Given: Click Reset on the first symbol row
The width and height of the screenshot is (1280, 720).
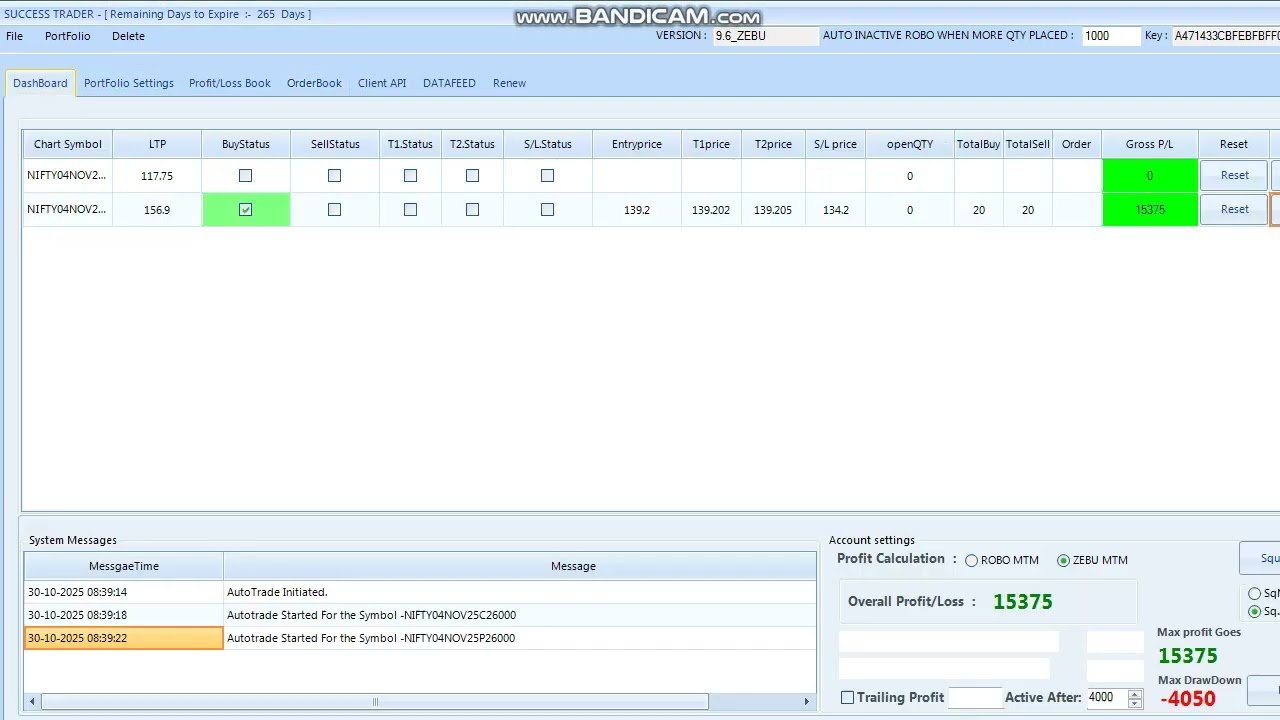Looking at the screenshot, I should (x=1233, y=175).
